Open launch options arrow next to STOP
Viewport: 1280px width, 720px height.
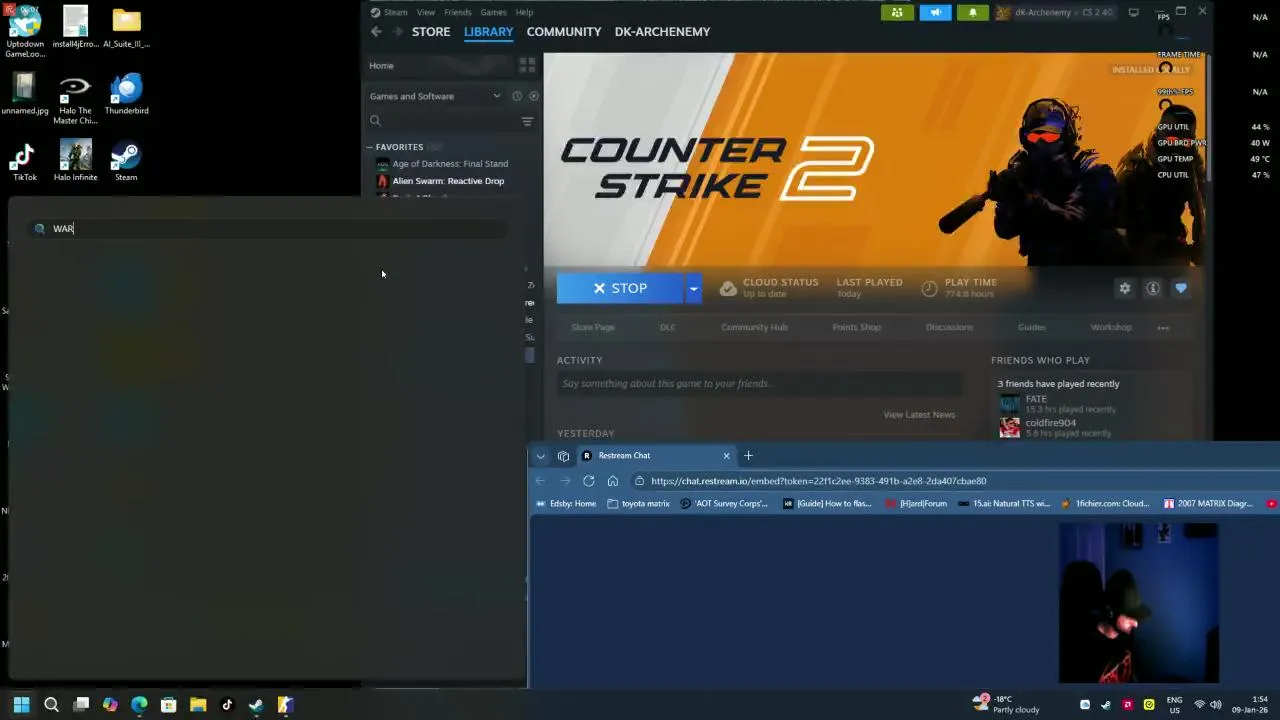pyautogui.click(x=693, y=288)
